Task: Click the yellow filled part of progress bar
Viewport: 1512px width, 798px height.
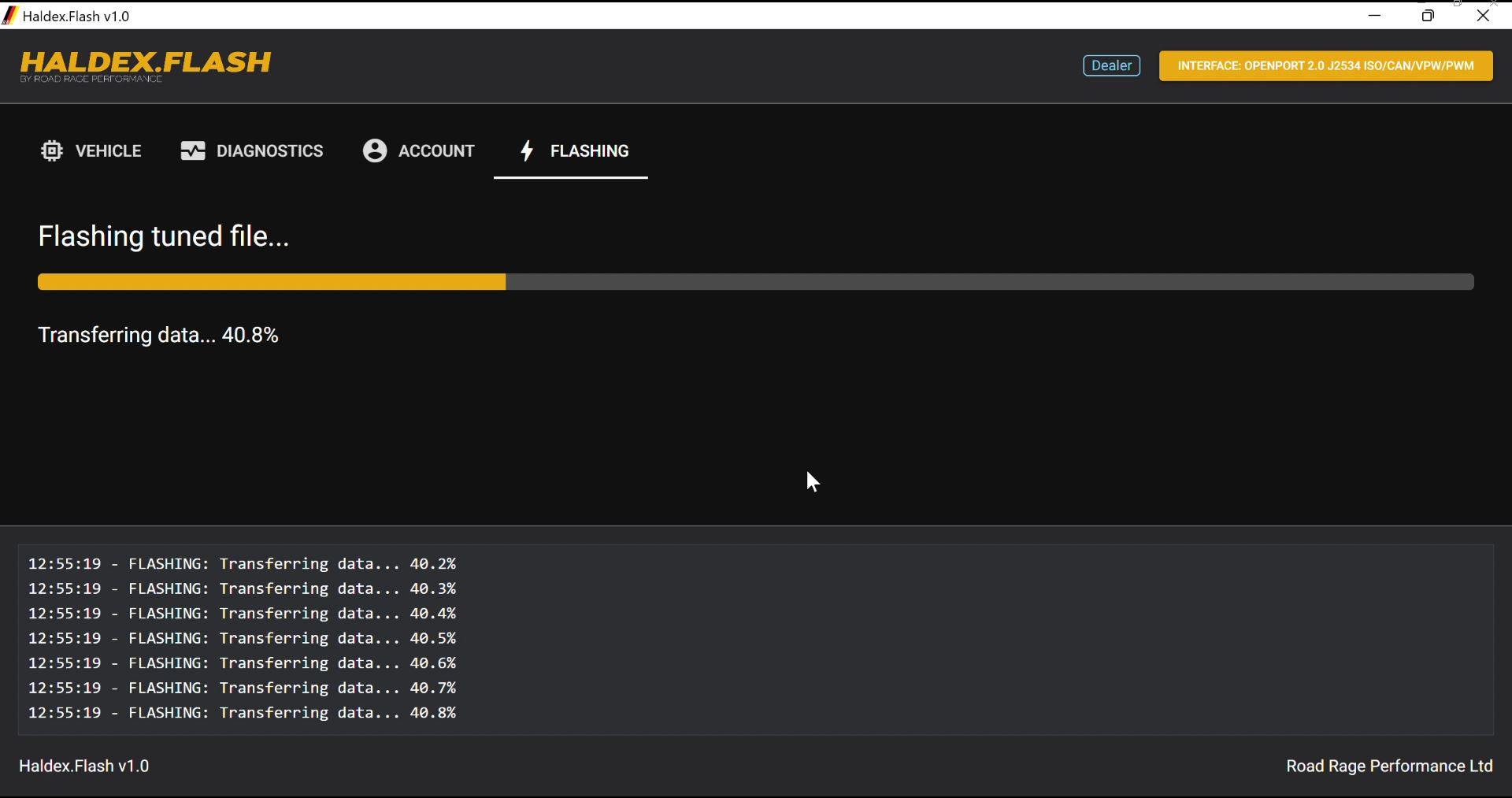Action: (x=272, y=282)
